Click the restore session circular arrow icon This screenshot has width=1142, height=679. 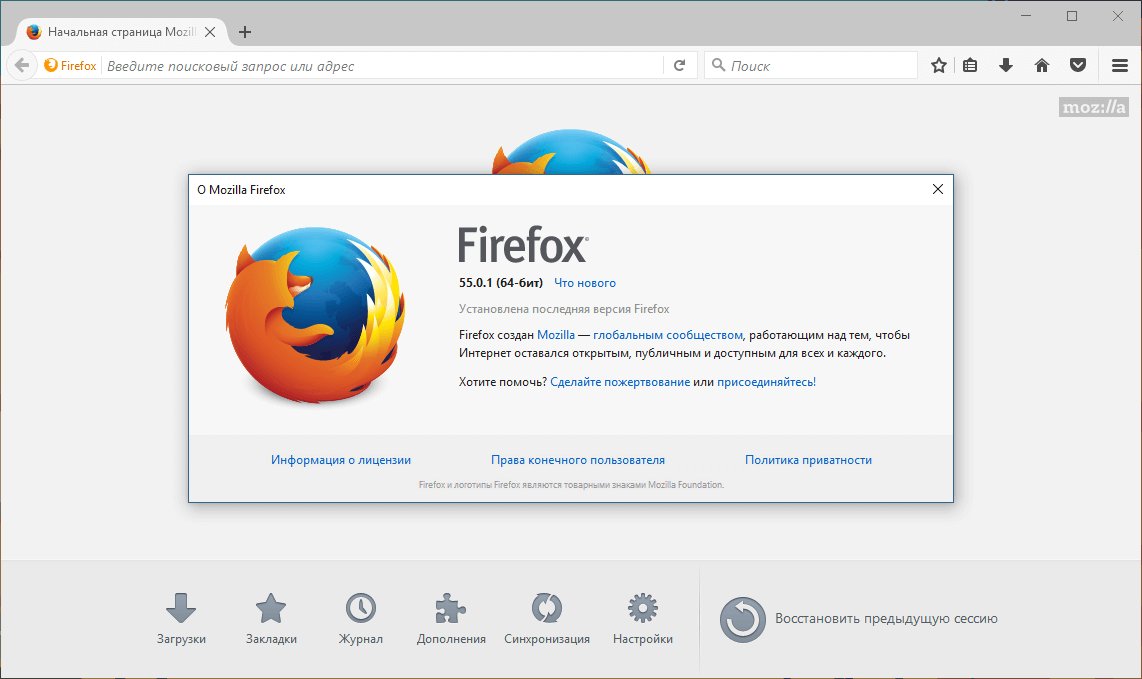point(743,619)
